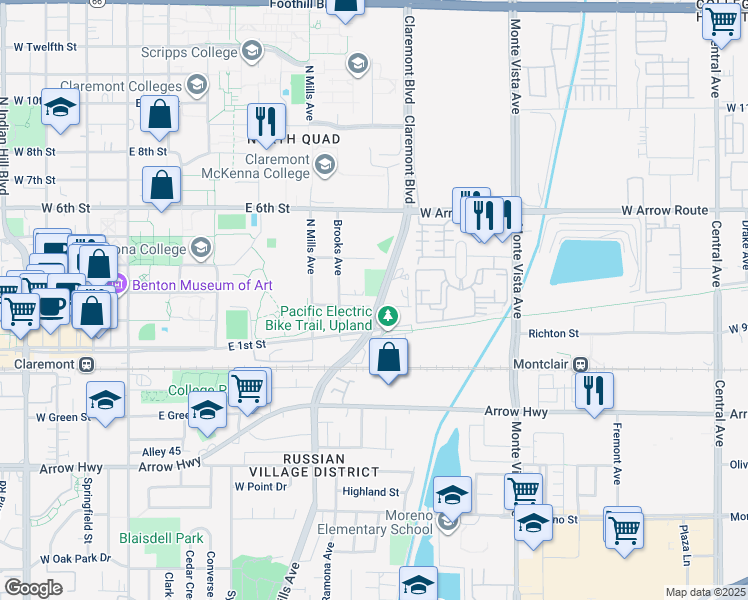Click the 'W Twelfth St' street label
Viewport: 748px width, 600px height.
[45, 47]
